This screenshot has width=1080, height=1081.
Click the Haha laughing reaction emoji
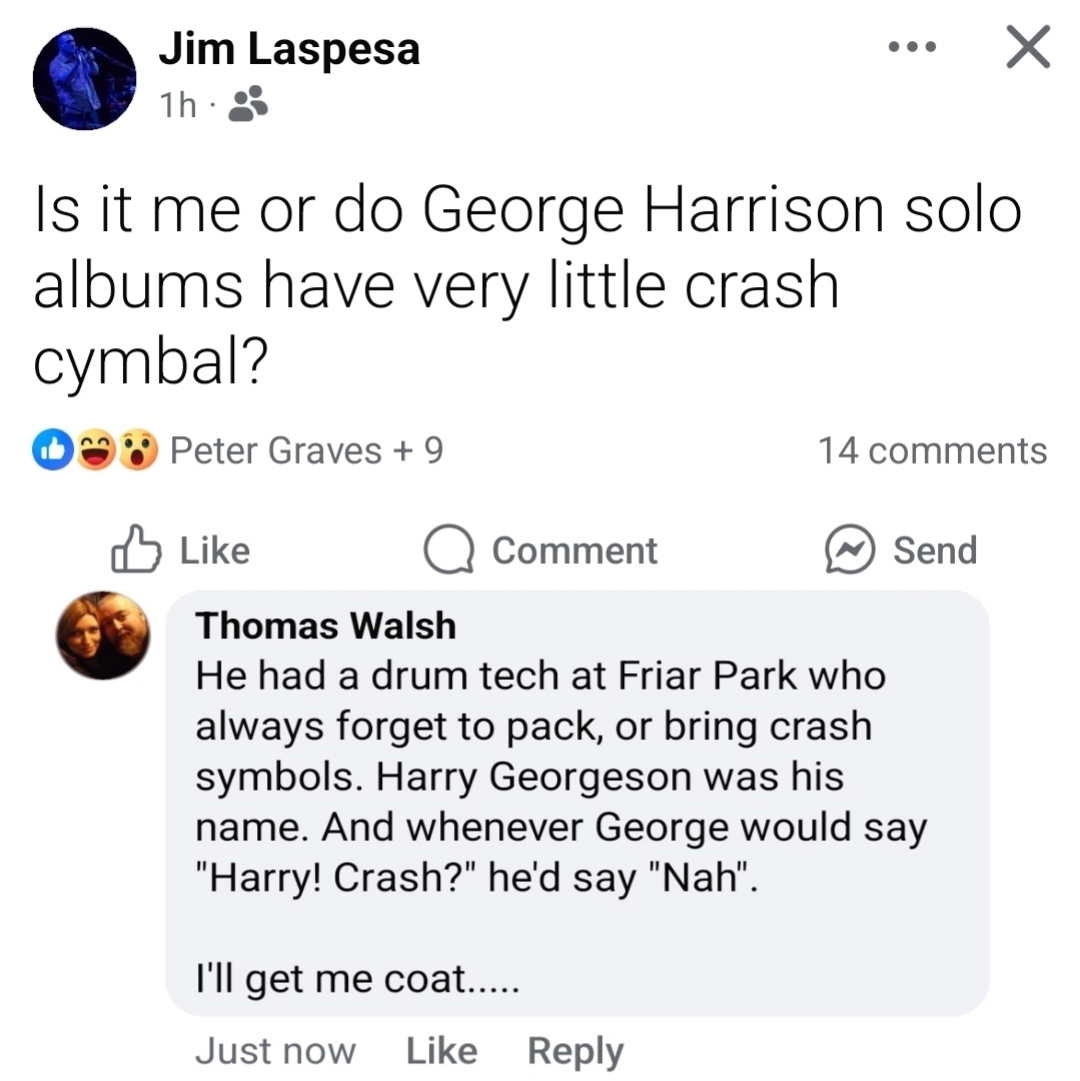(96, 451)
